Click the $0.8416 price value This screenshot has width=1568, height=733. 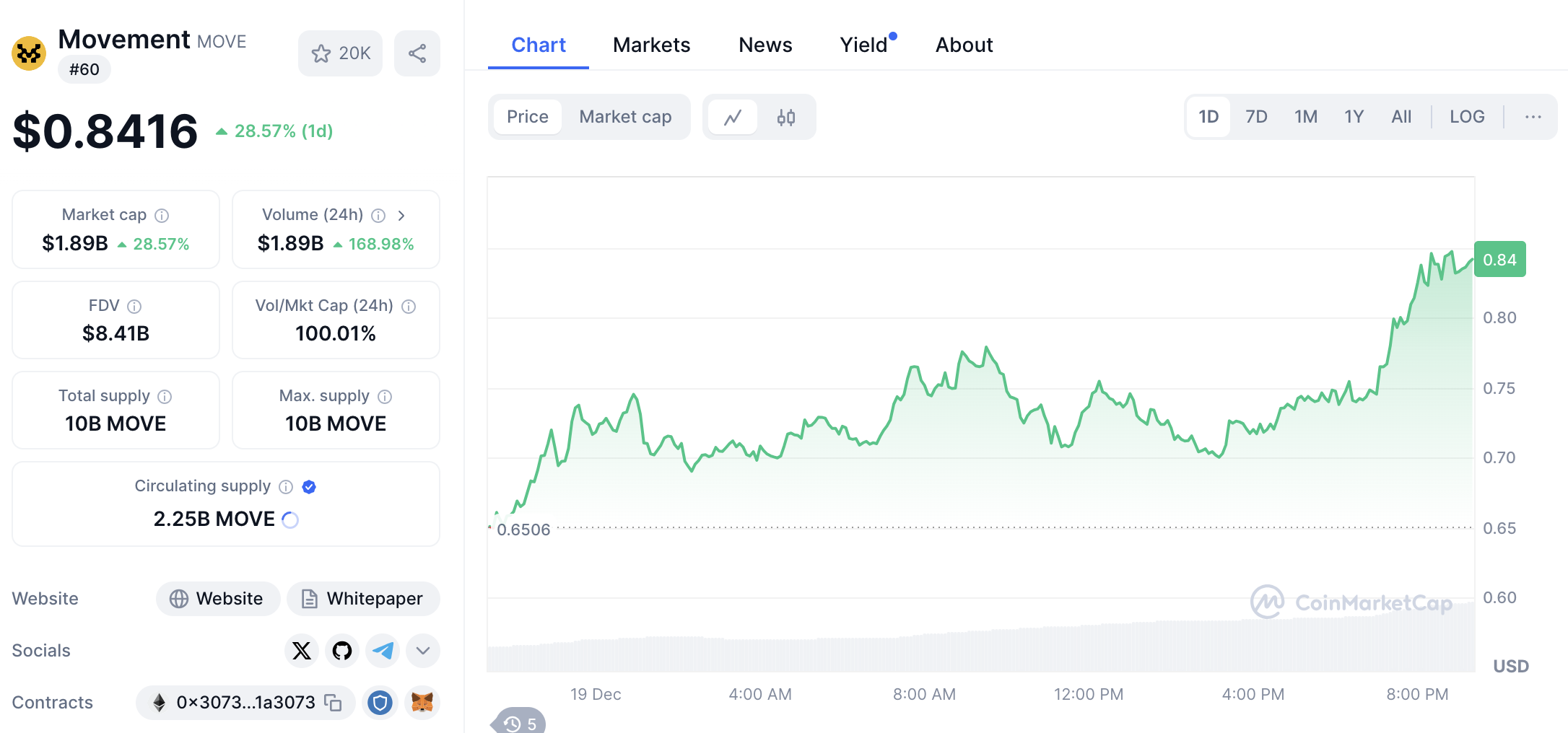105,131
